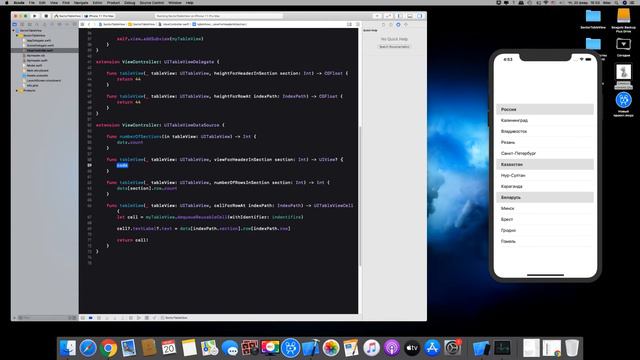Open the related items grid icon
The width and height of the screenshot is (640, 360).
click(x=82, y=24)
